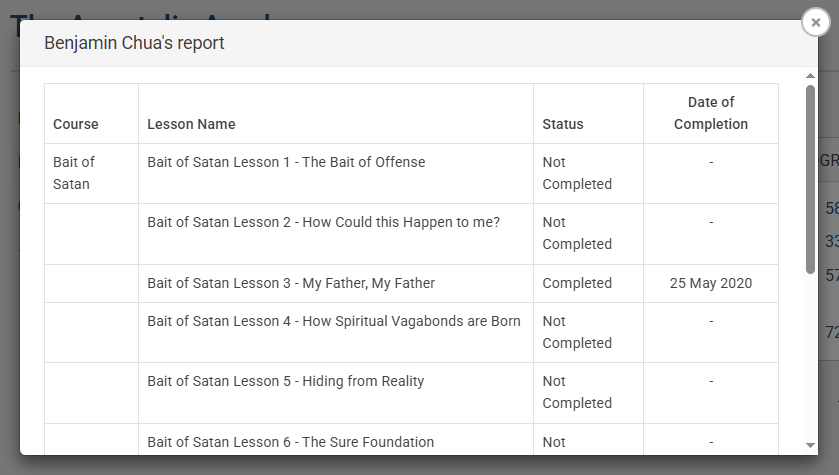Click the Date of Completion header

pyautogui.click(x=710, y=113)
